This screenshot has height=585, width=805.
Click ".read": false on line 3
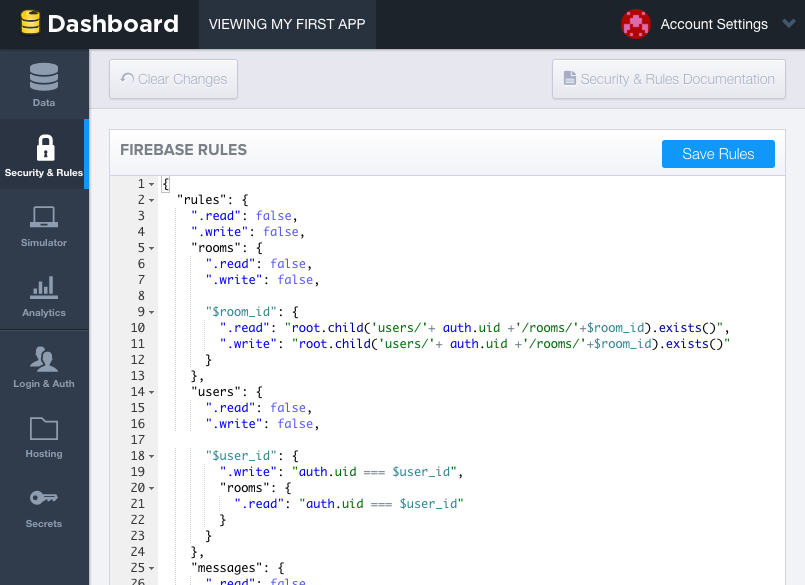coord(244,216)
